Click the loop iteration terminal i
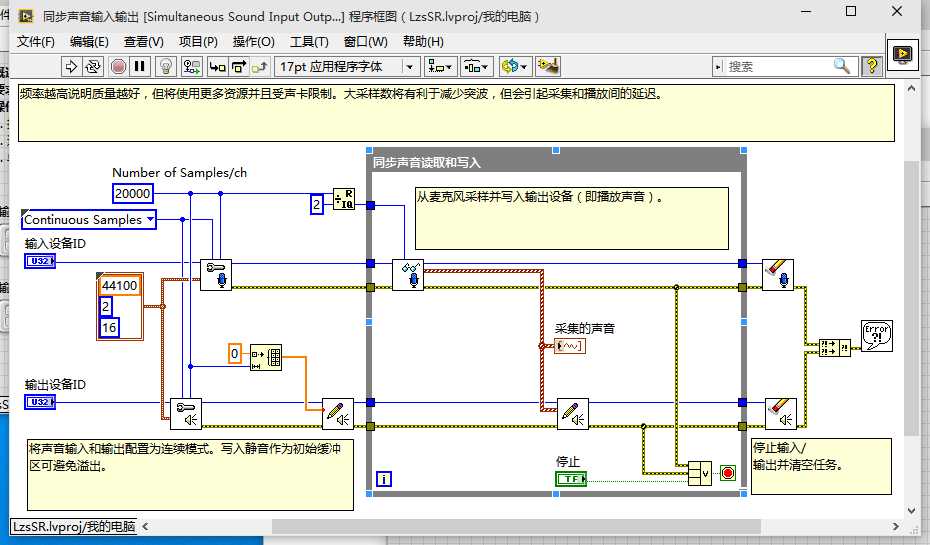 [384, 479]
